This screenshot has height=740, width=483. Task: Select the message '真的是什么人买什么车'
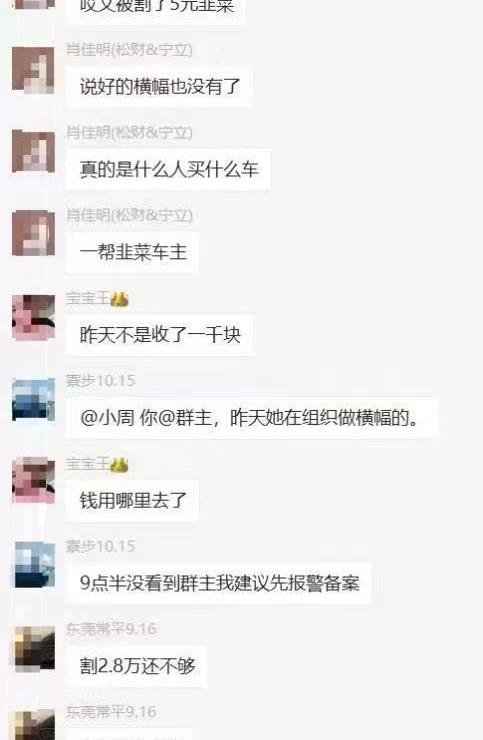tap(168, 169)
